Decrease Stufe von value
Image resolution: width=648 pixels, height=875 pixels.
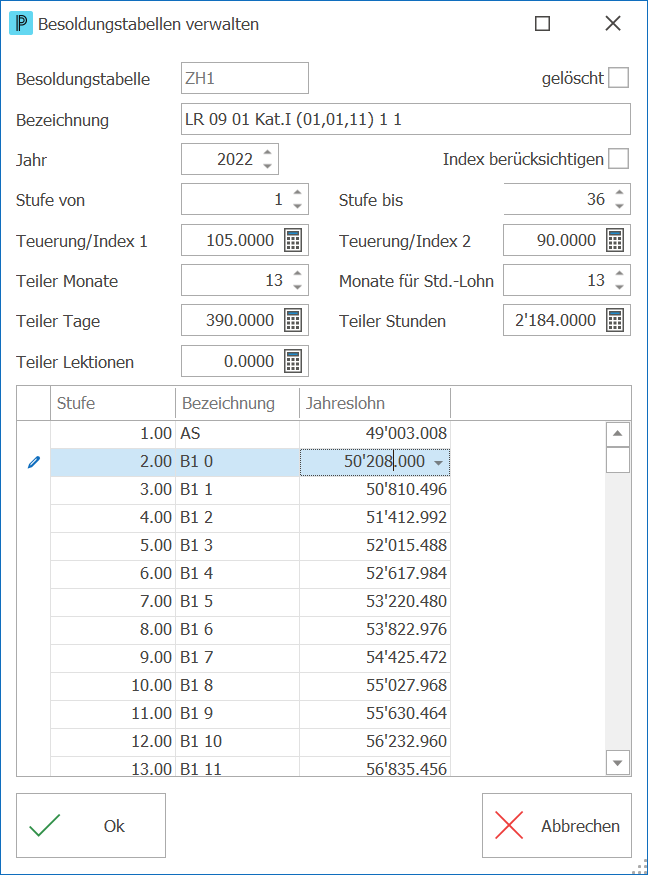point(297,206)
